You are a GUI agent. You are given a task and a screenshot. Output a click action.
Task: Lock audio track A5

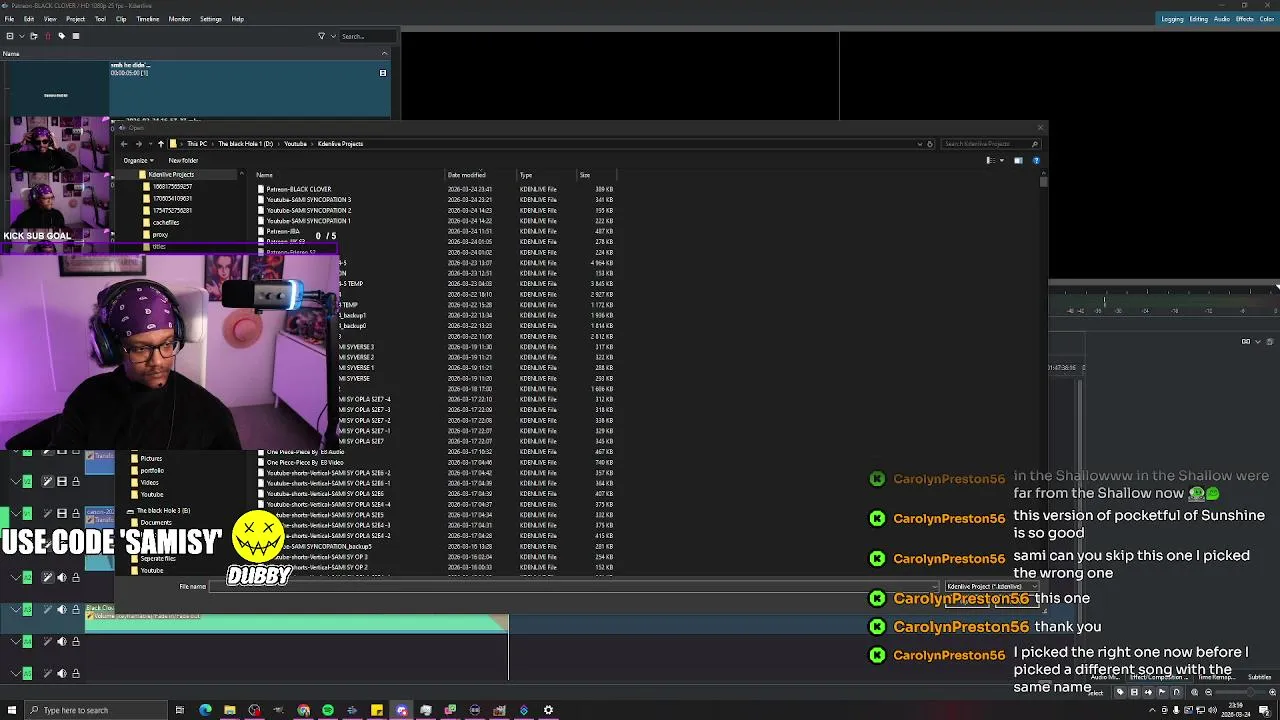[75, 673]
